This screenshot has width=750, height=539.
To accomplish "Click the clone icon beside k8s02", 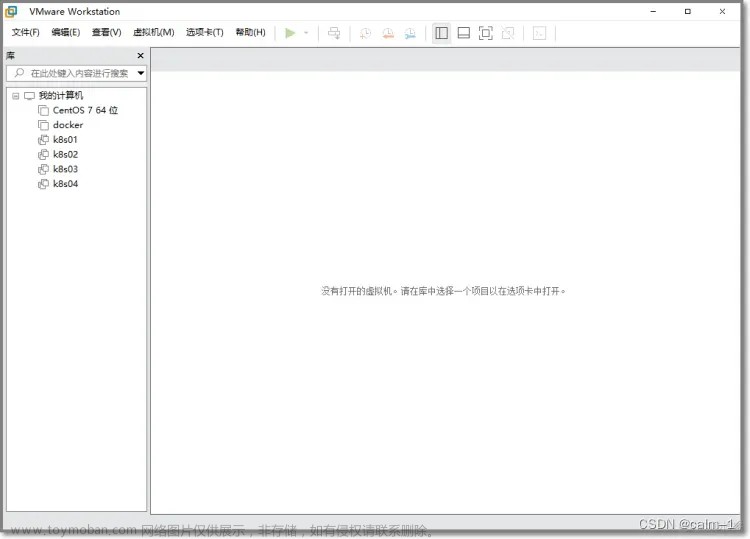I will (43, 154).
